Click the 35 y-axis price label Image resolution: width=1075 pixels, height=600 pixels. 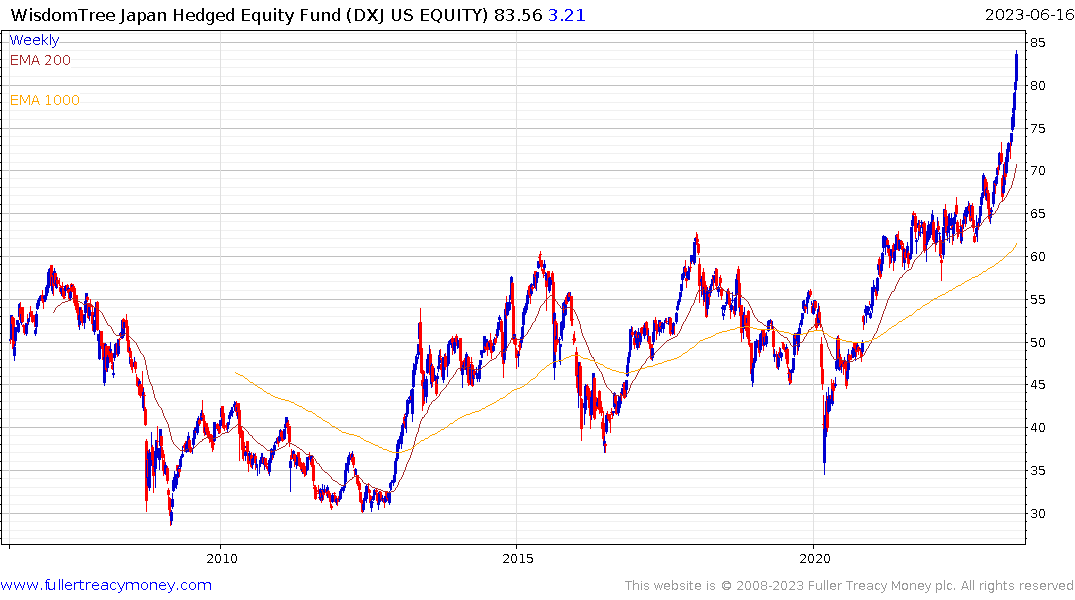click(x=1038, y=470)
